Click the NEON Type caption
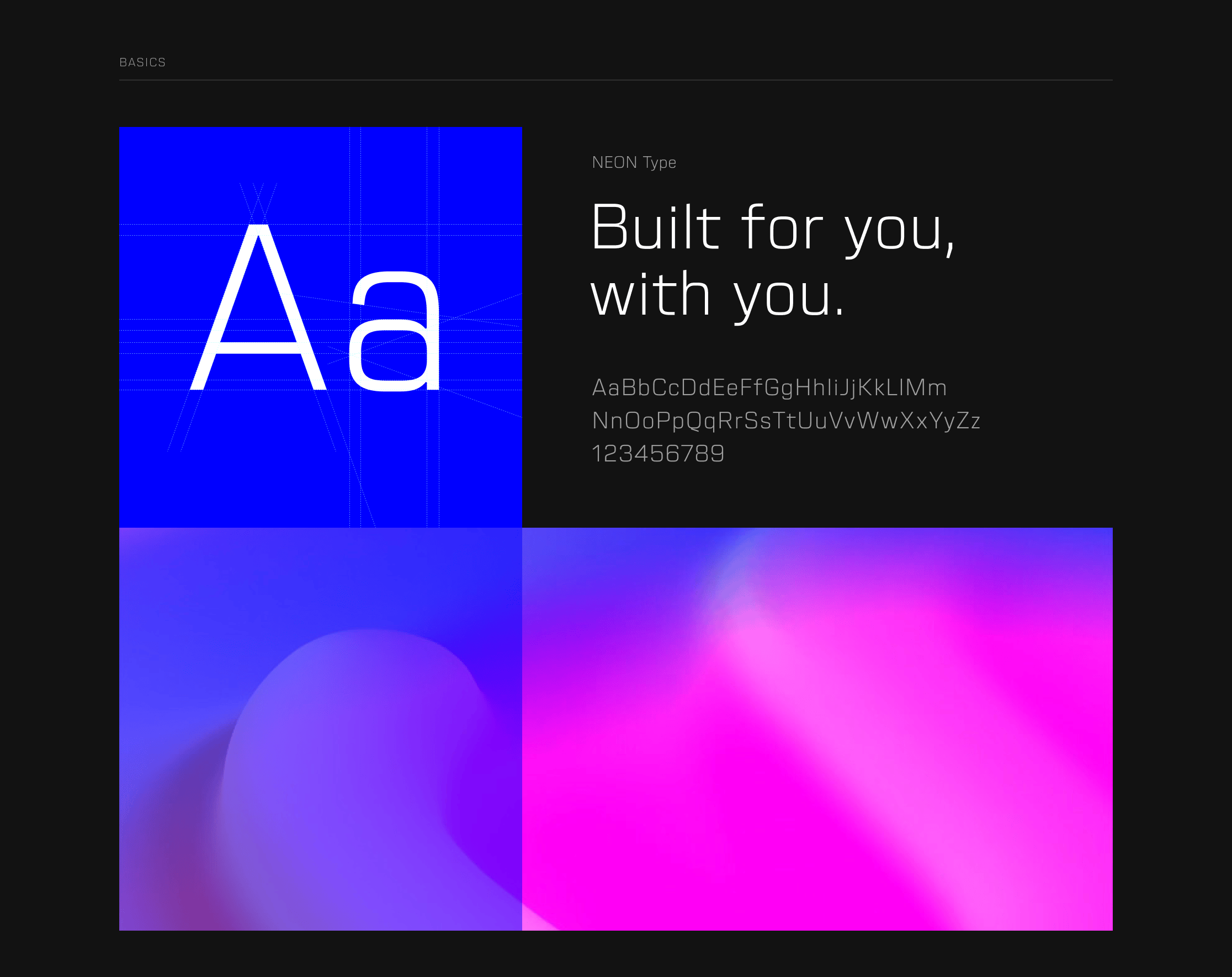Image resolution: width=1232 pixels, height=977 pixels. [634, 163]
